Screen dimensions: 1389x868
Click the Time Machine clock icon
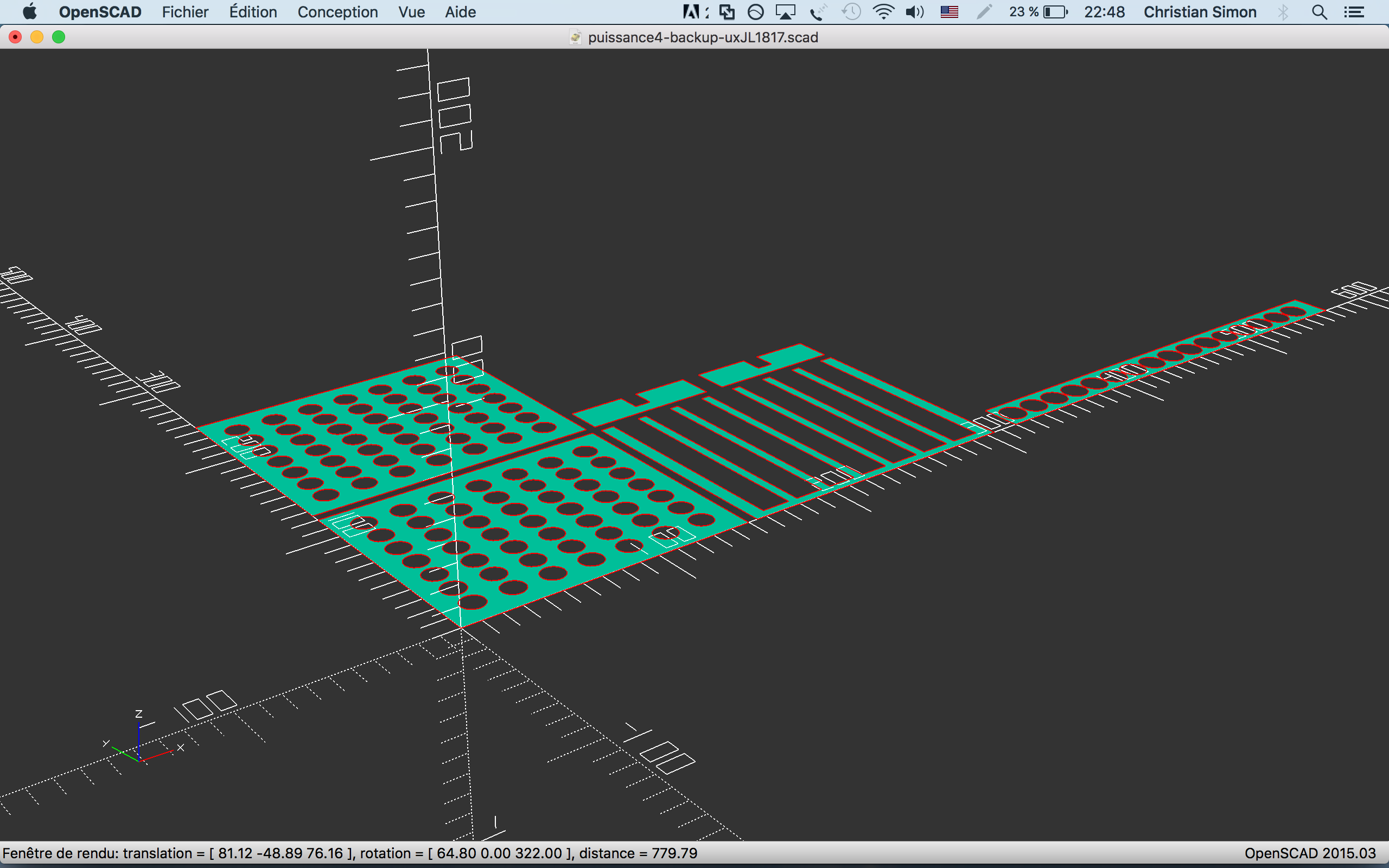851,12
